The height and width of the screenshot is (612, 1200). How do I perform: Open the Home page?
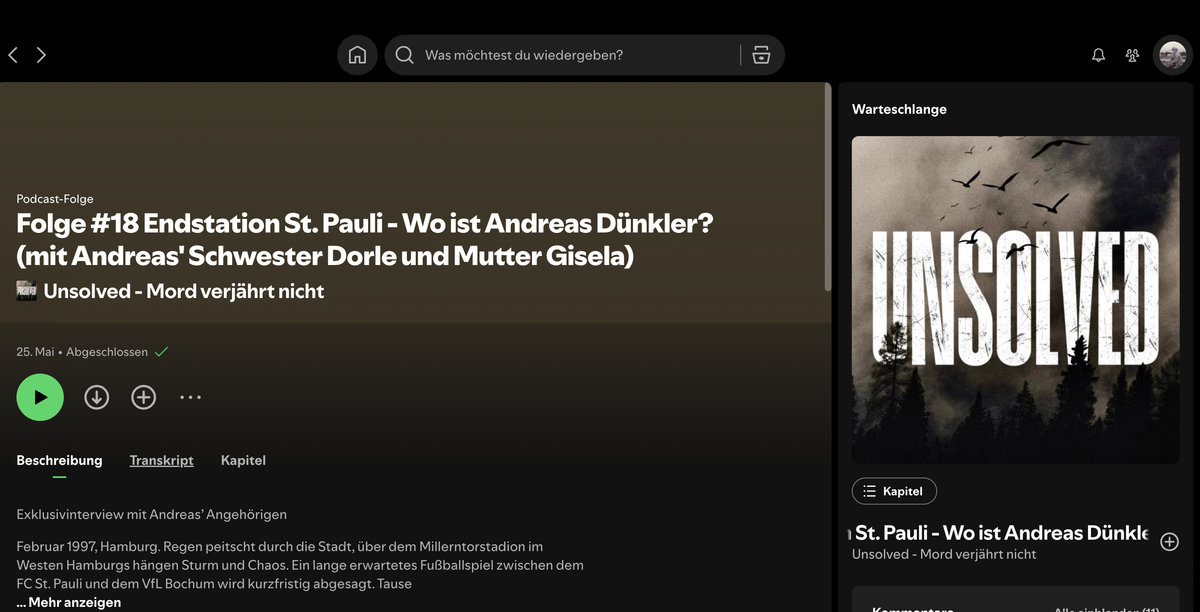pos(357,55)
